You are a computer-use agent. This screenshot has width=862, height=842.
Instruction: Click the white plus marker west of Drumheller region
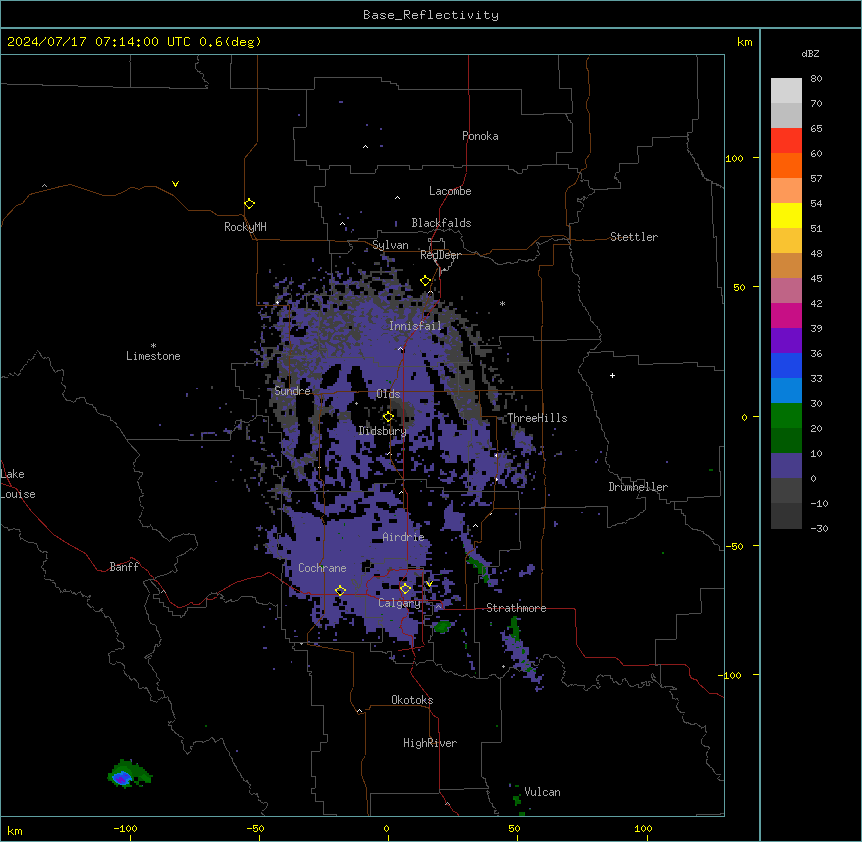click(612, 375)
